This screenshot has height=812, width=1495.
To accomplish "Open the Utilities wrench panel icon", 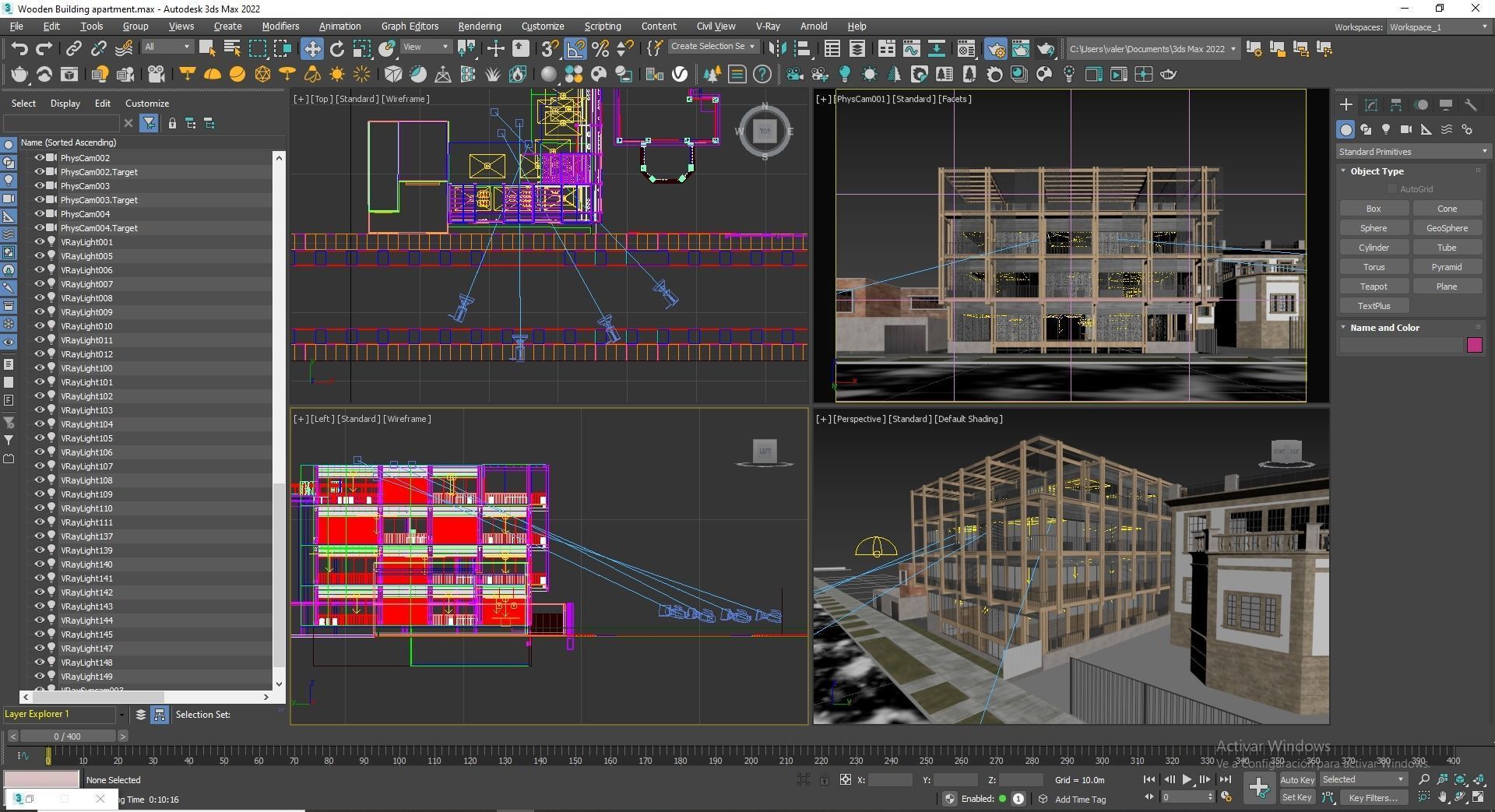I will point(1471,105).
